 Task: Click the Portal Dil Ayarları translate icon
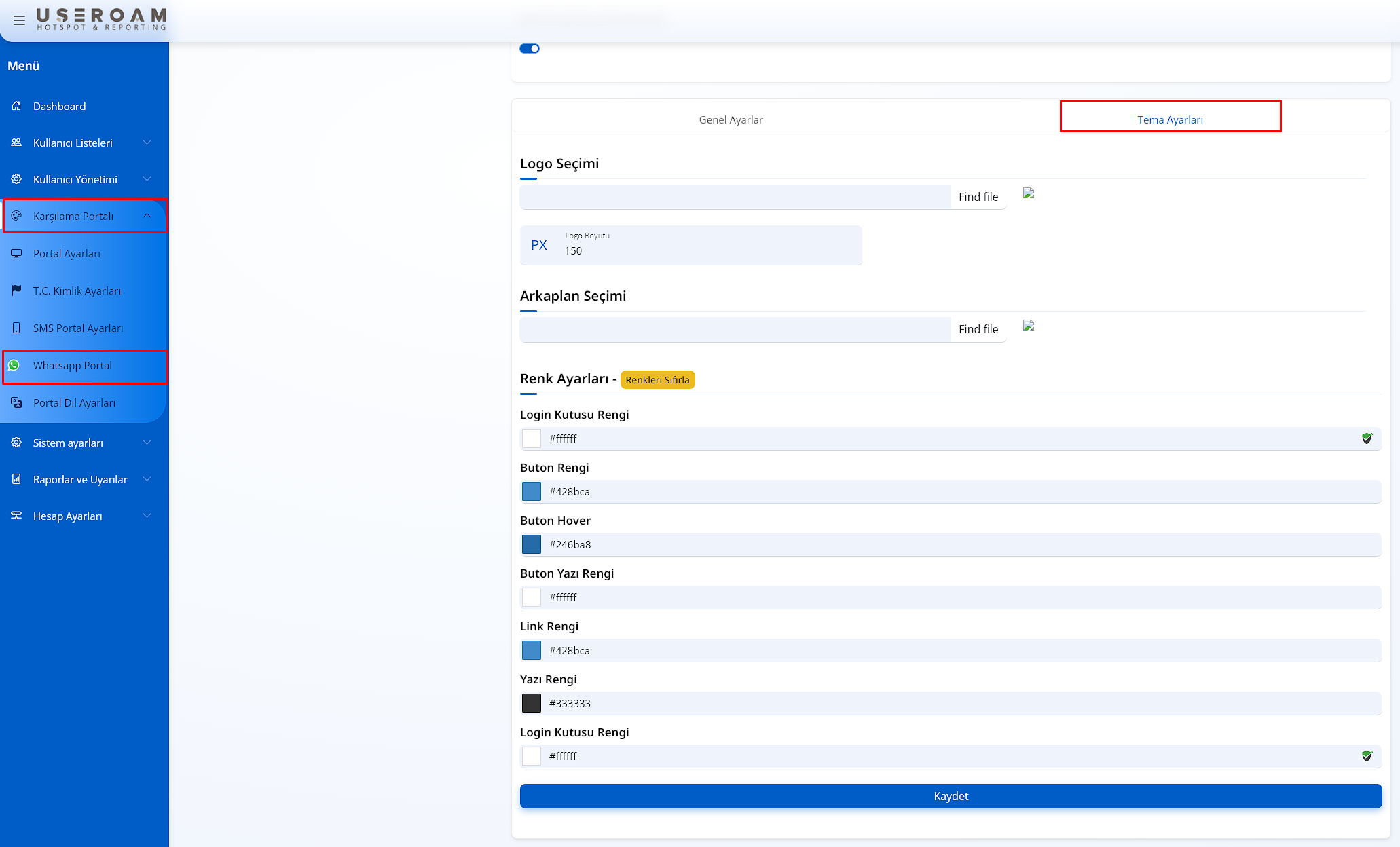pyautogui.click(x=16, y=402)
